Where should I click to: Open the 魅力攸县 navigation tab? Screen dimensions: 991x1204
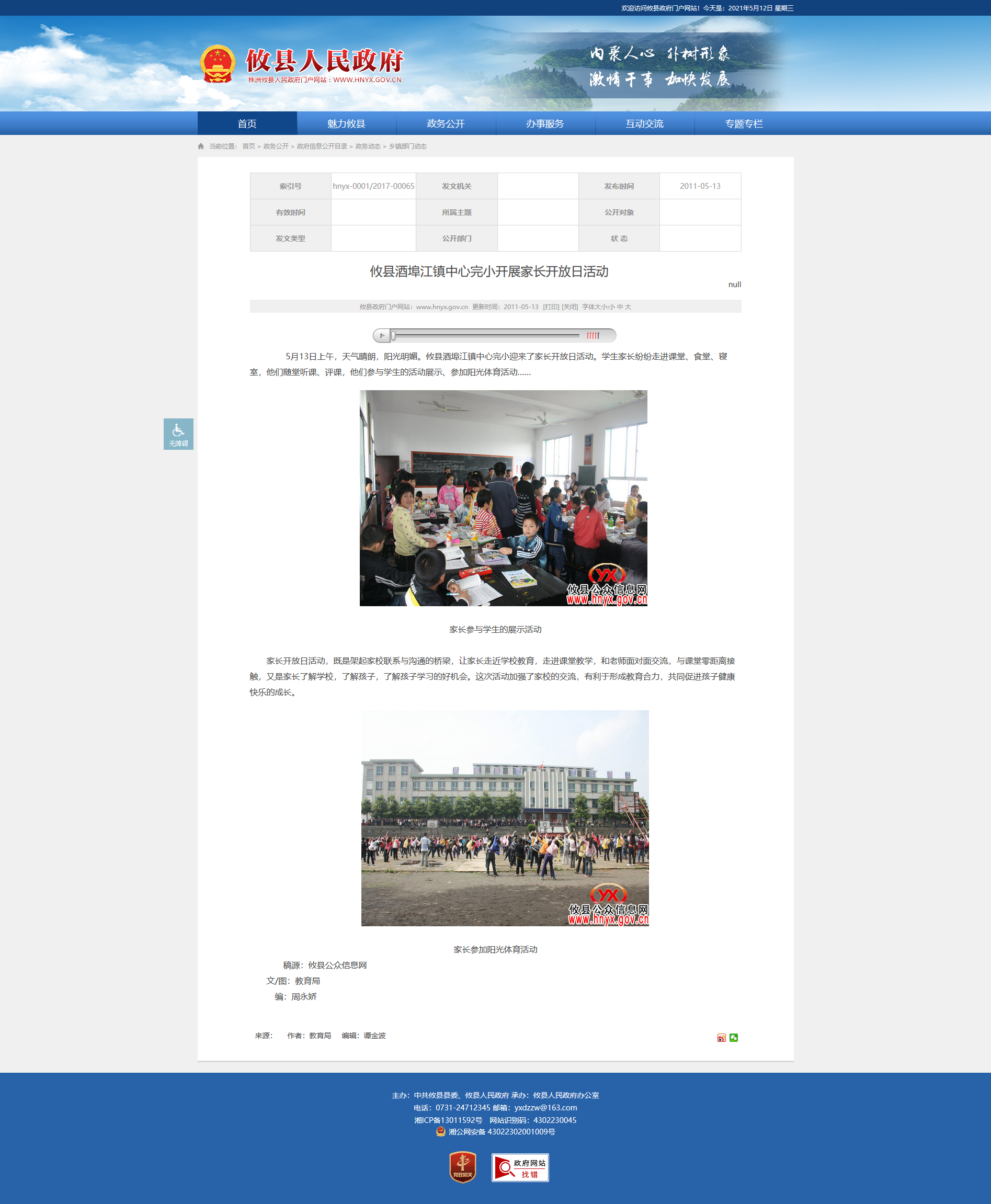pyautogui.click(x=346, y=123)
